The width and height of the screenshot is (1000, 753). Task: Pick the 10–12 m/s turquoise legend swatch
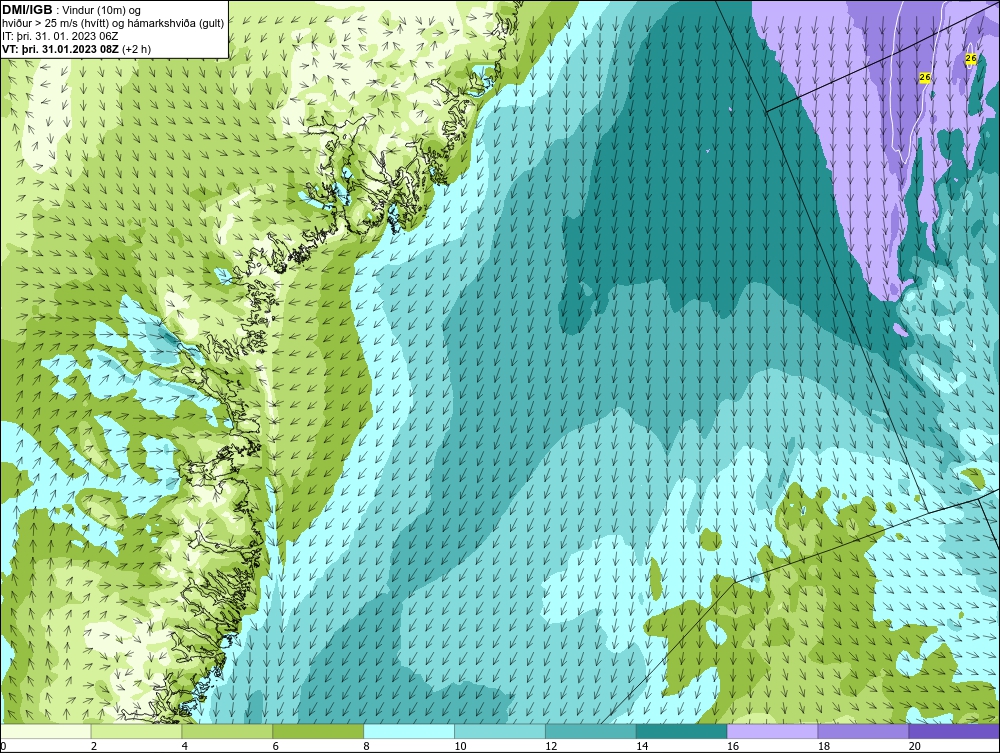[499, 731]
